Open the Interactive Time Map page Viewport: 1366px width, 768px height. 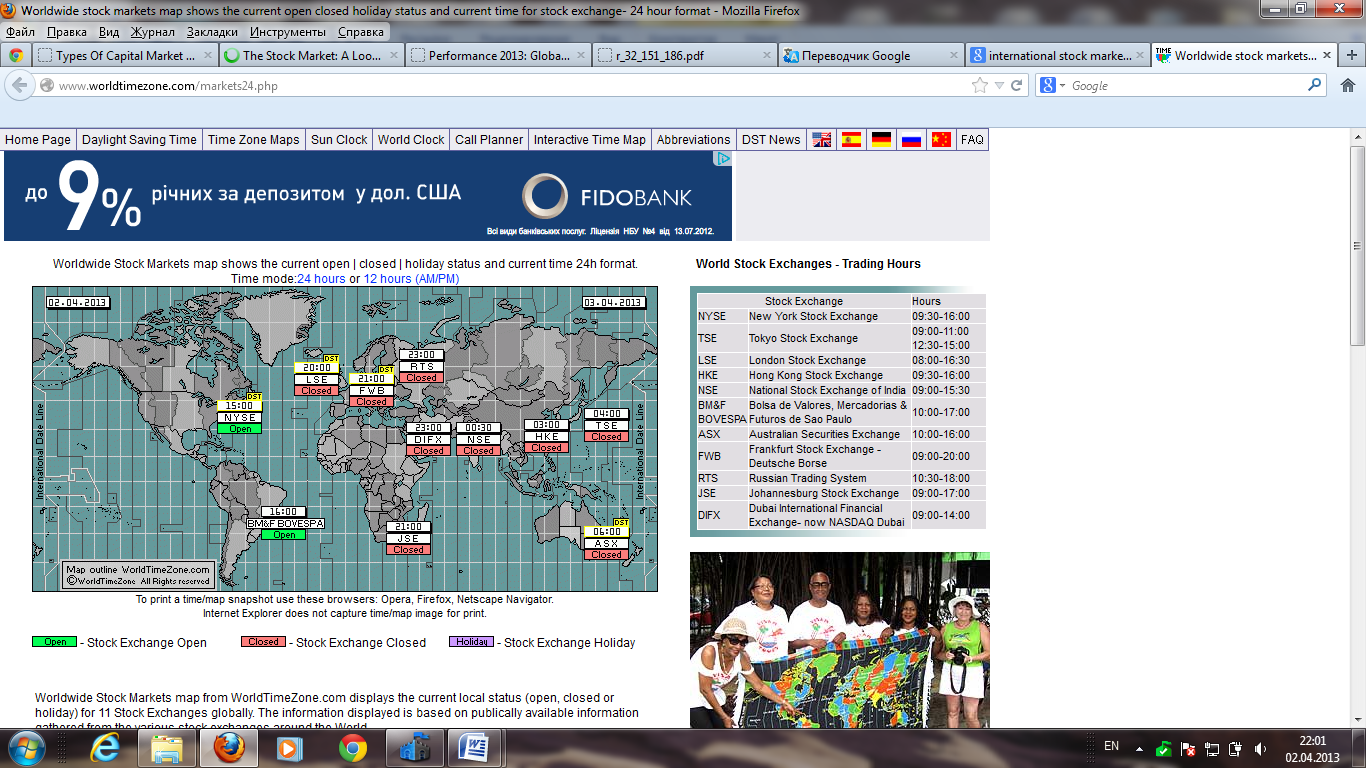pos(590,140)
